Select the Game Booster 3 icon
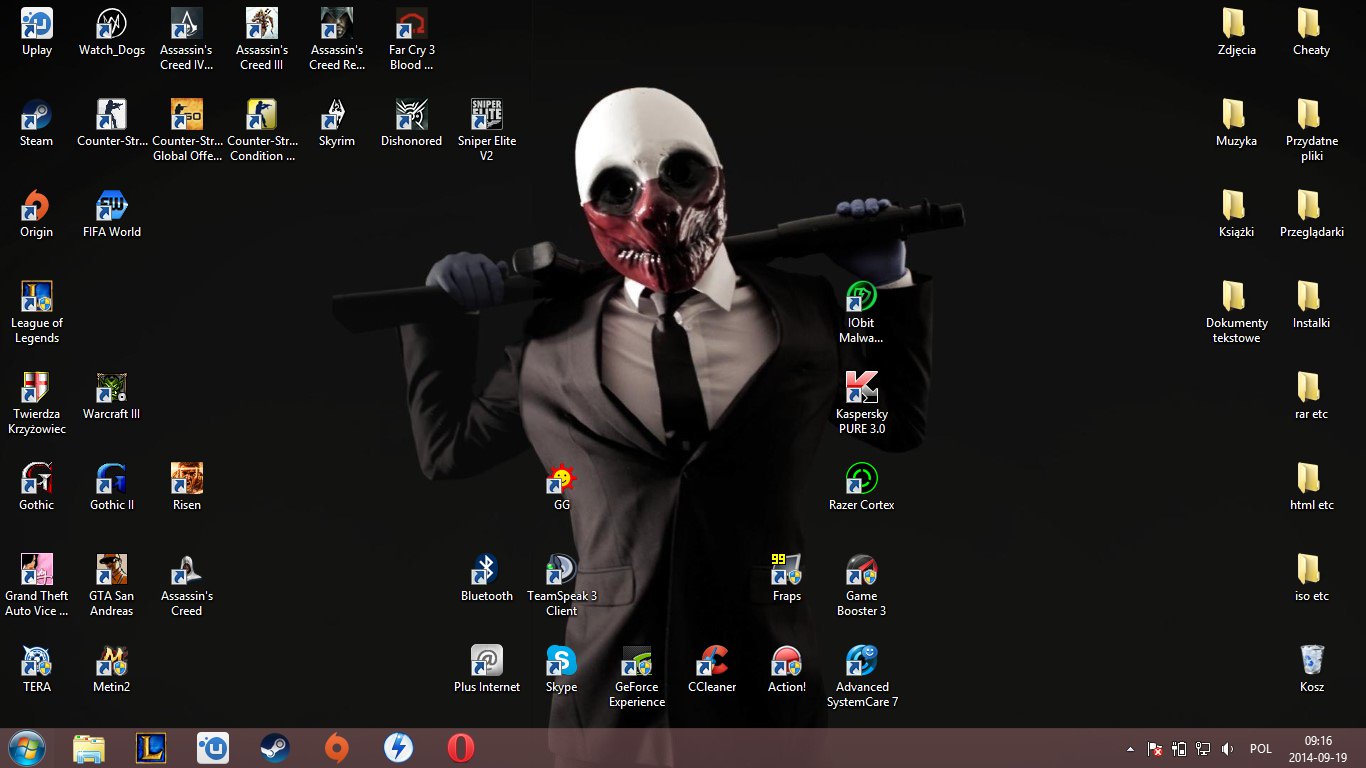1366x768 pixels. point(862,585)
